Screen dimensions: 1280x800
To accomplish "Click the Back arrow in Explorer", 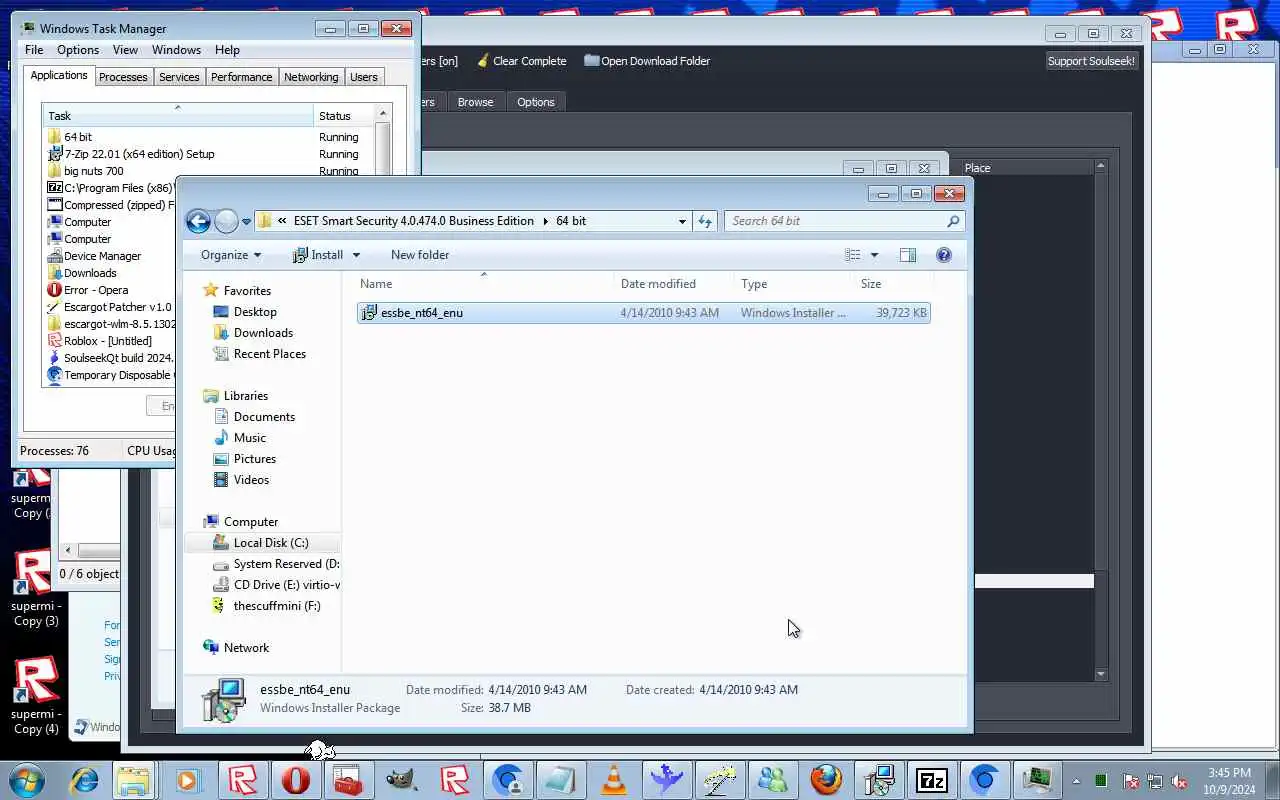I will (x=198, y=221).
